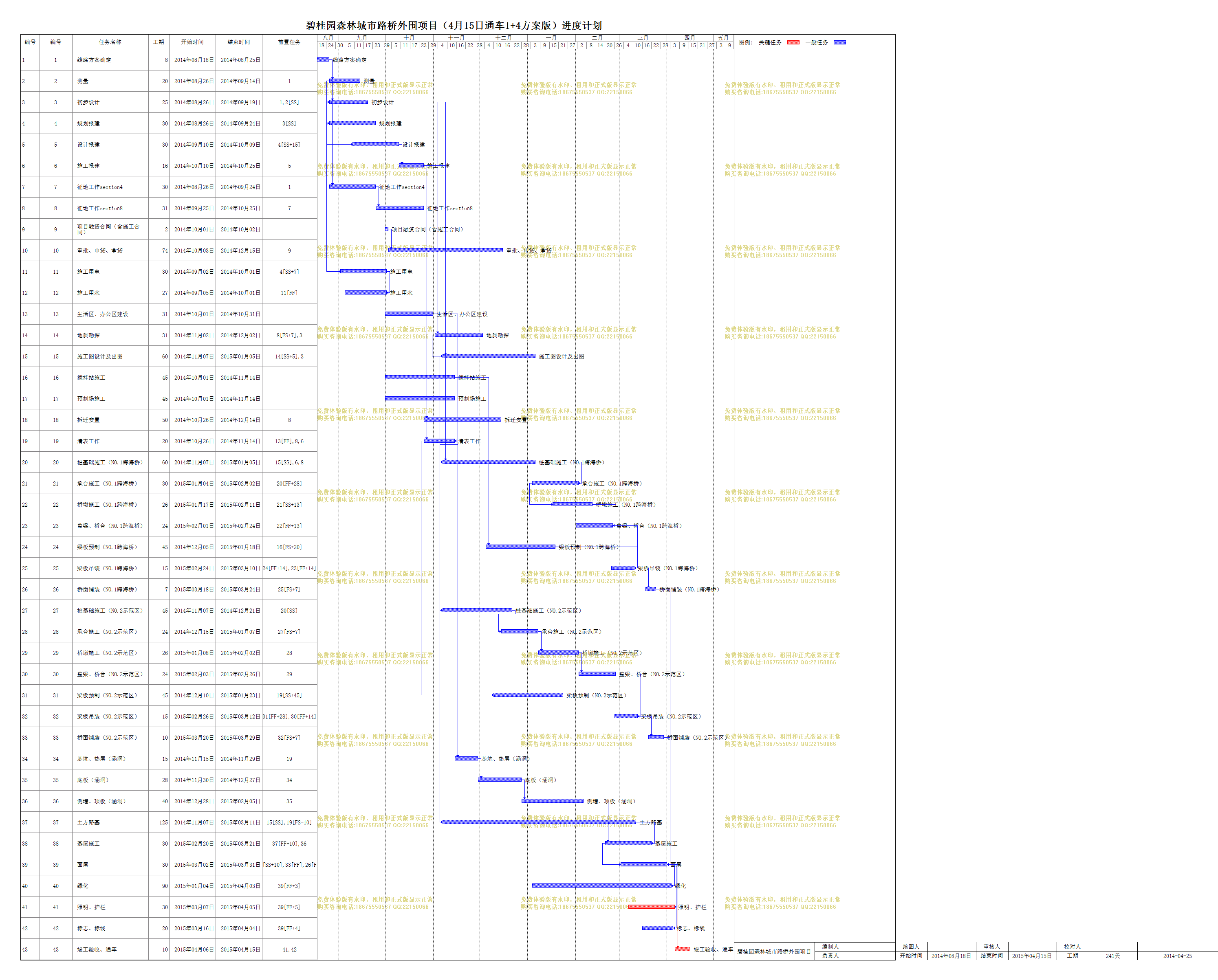Select the red Gantt bar for 照明、护栏

651,907
